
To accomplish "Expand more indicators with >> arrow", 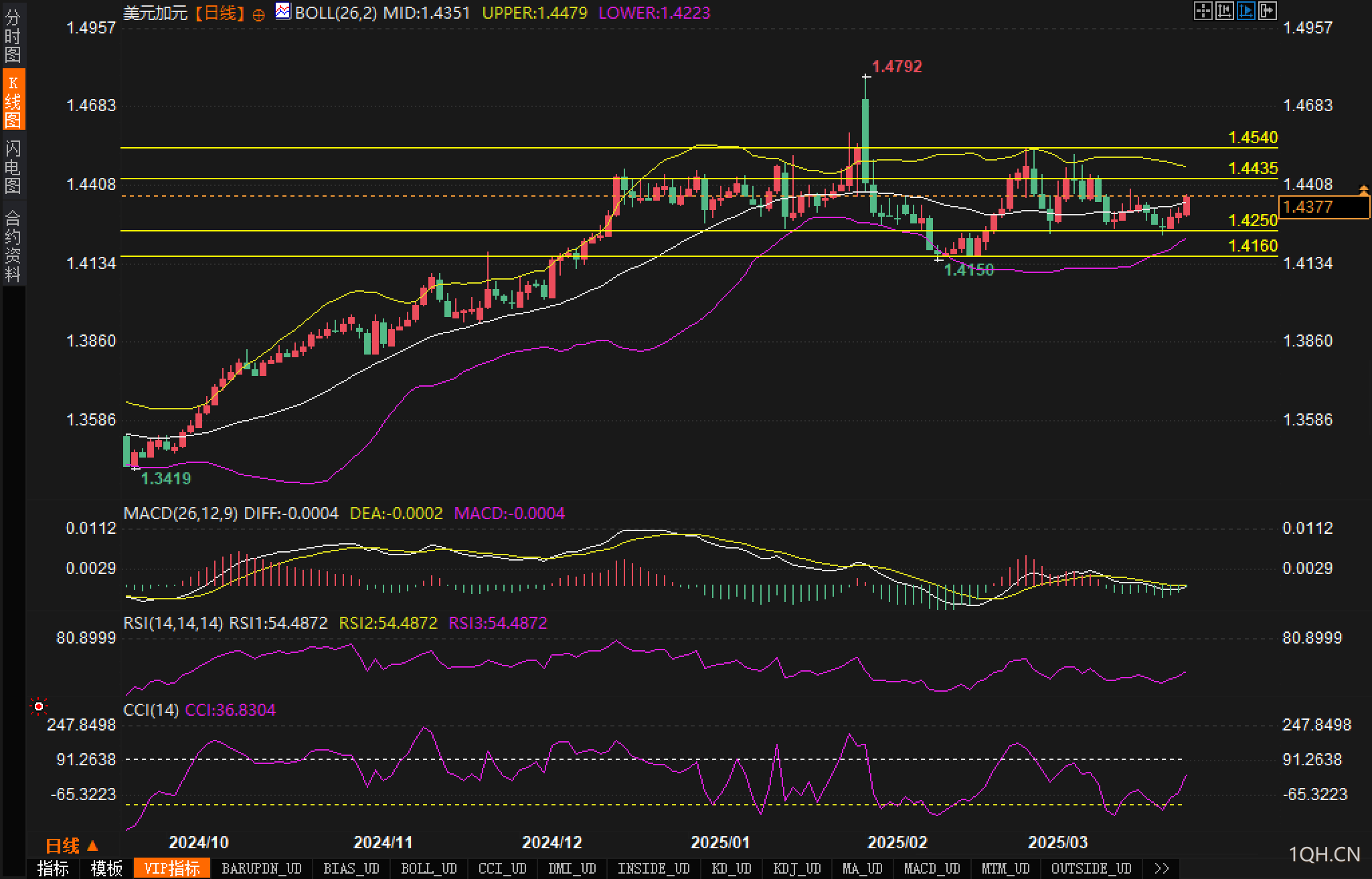I will (x=1162, y=869).
